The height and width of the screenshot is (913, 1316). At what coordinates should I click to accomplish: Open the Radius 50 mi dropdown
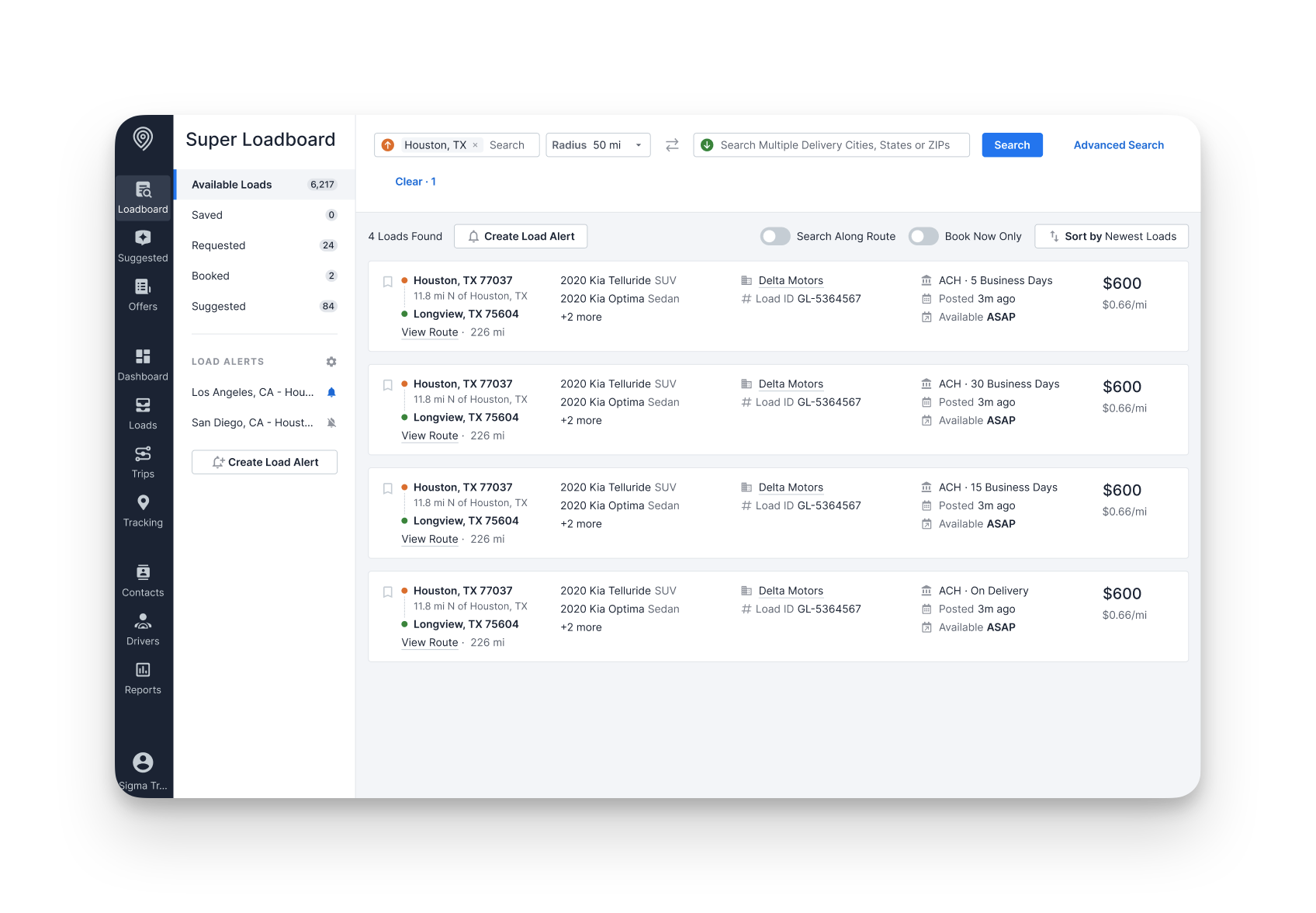coord(598,145)
